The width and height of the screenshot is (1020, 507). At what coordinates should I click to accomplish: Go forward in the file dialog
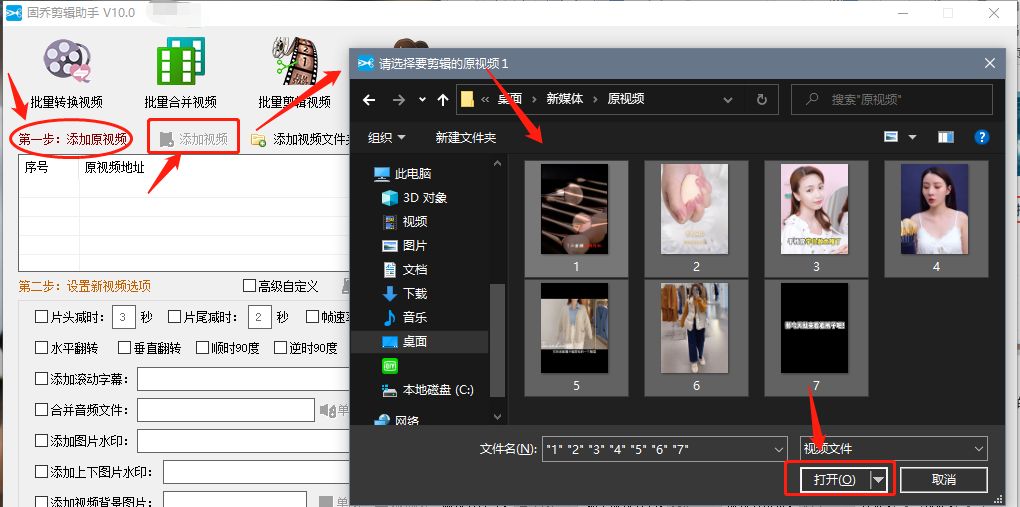coord(399,100)
